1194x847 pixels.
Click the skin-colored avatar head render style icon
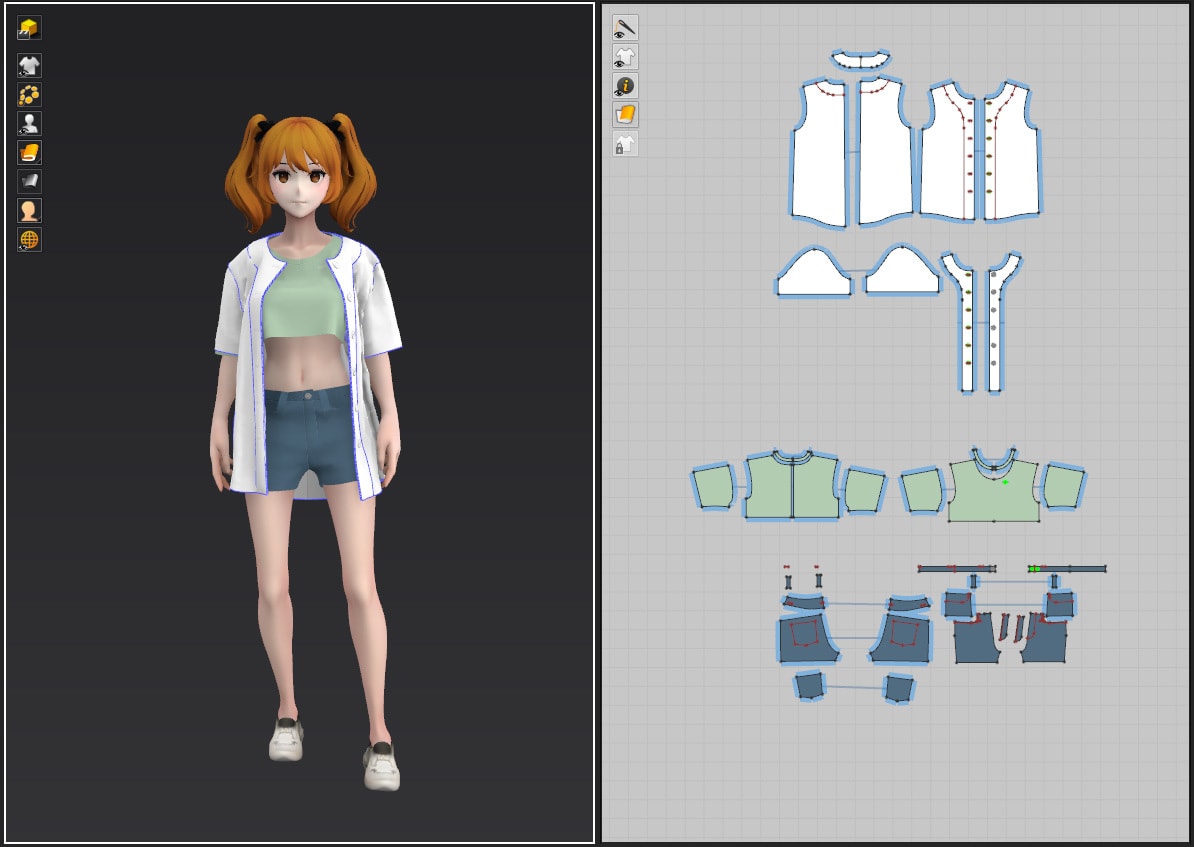coord(29,210)
